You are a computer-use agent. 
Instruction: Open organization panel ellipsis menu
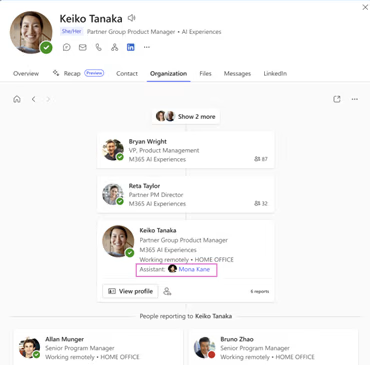(355, 99)
